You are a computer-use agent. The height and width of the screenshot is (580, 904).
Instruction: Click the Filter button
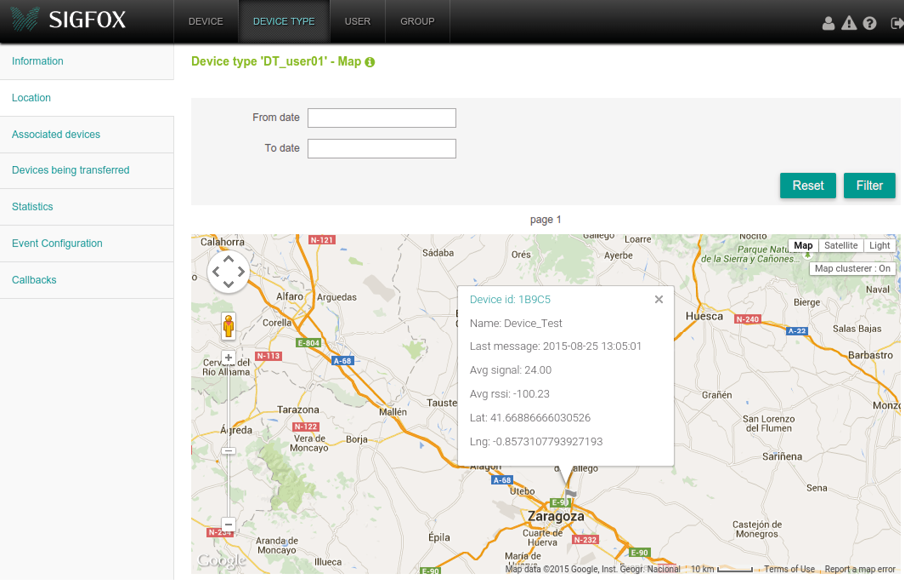pyautogui.click(x=869, y=186)
